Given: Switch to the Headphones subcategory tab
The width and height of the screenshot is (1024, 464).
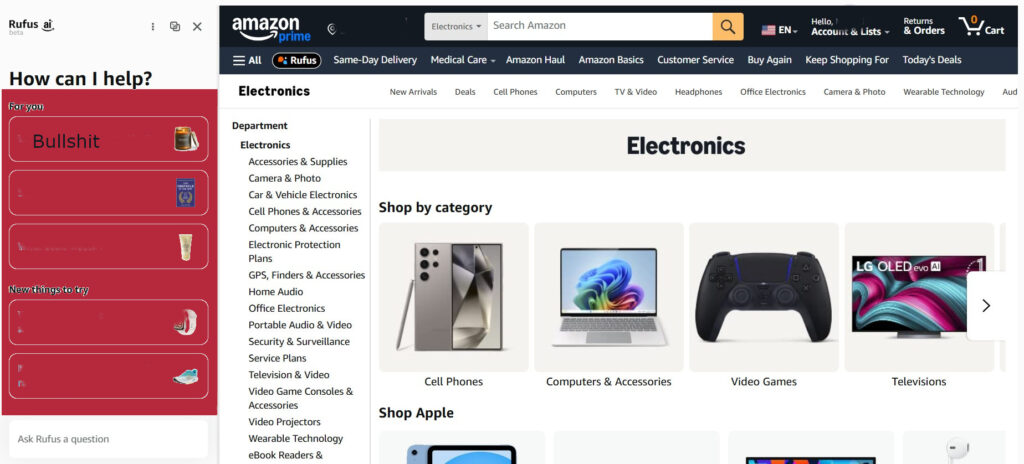Looking at the screenshot, I should click(x=698, y=92).
